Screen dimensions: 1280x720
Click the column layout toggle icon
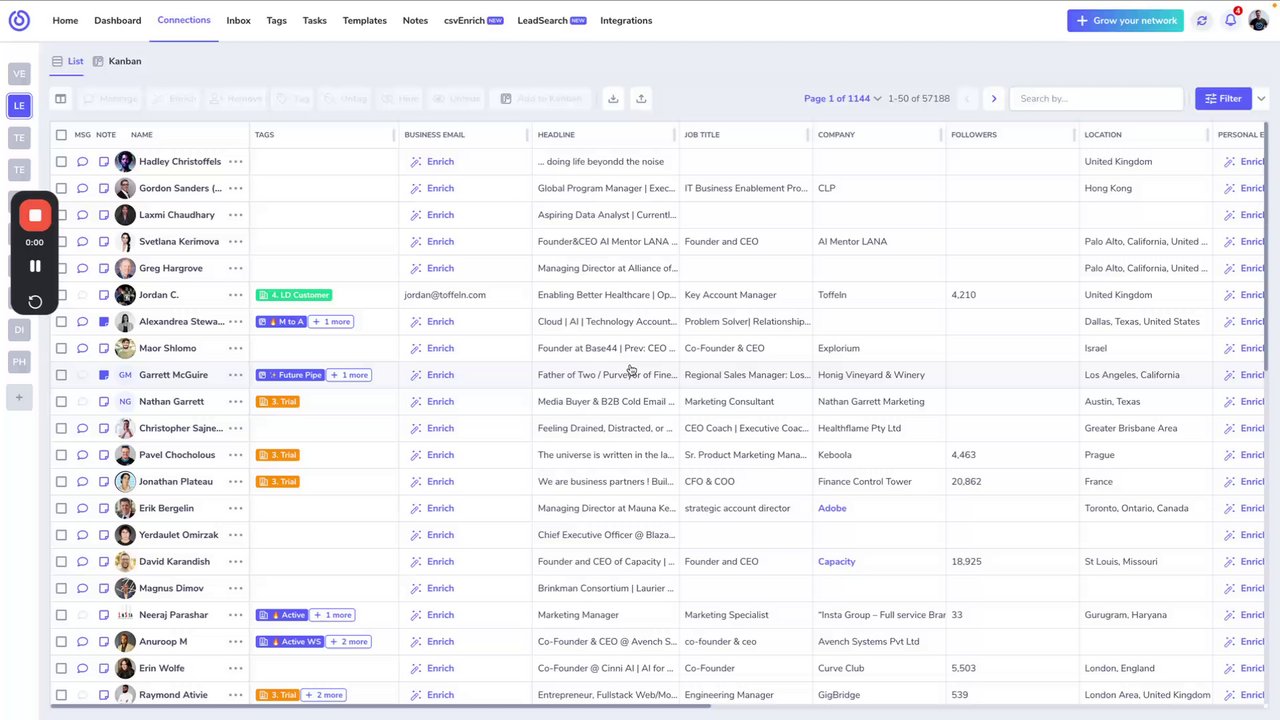click(61, 98)
